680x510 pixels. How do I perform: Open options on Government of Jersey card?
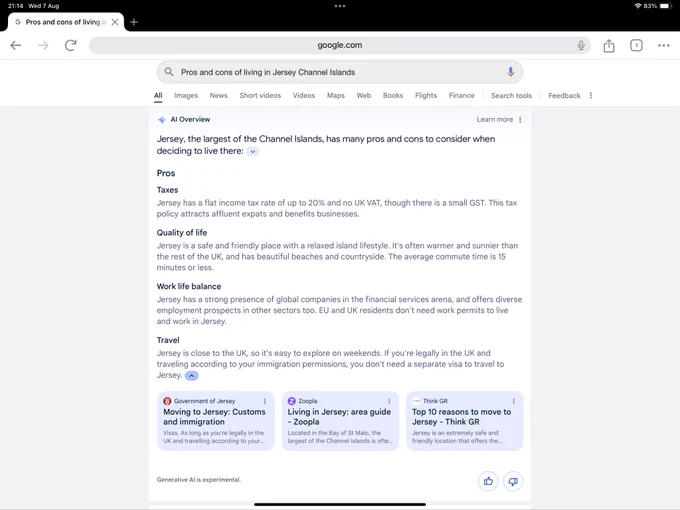pos(265,401)
